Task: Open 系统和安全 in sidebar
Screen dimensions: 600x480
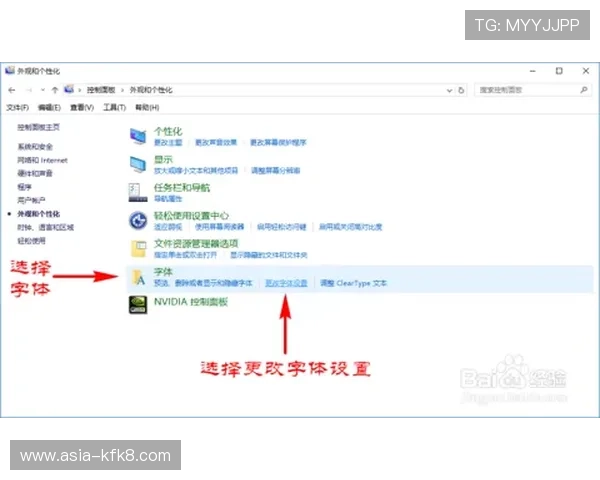Action: tap(35, 147)
